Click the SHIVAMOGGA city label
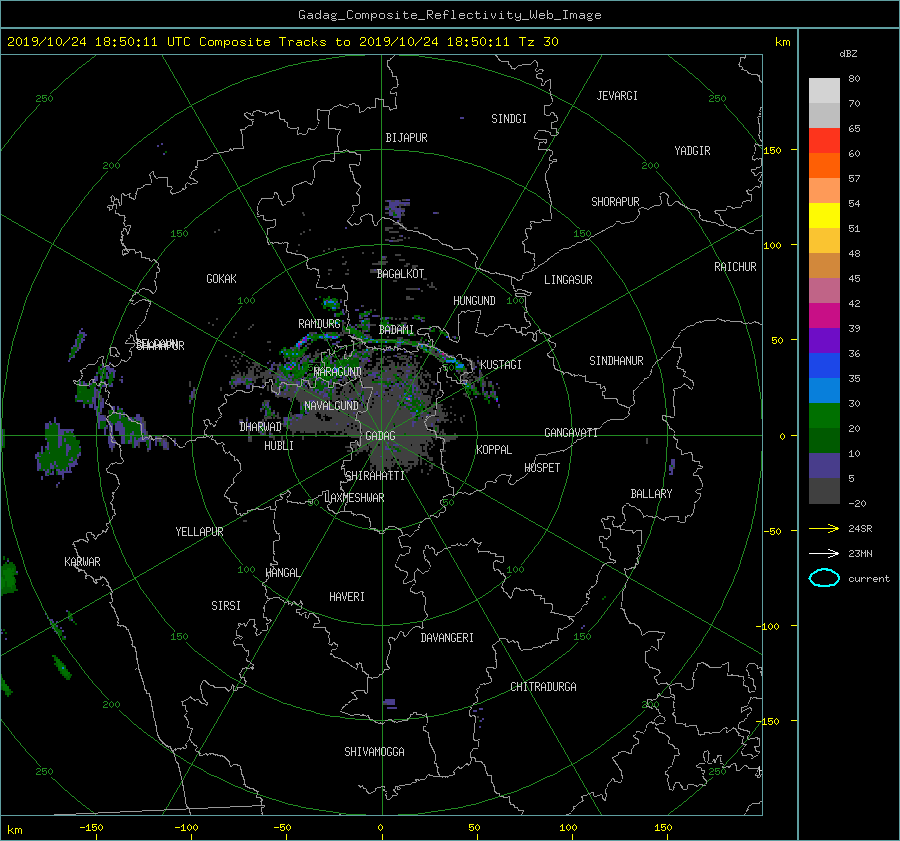The image size is (900, 841). coord(374,752)
